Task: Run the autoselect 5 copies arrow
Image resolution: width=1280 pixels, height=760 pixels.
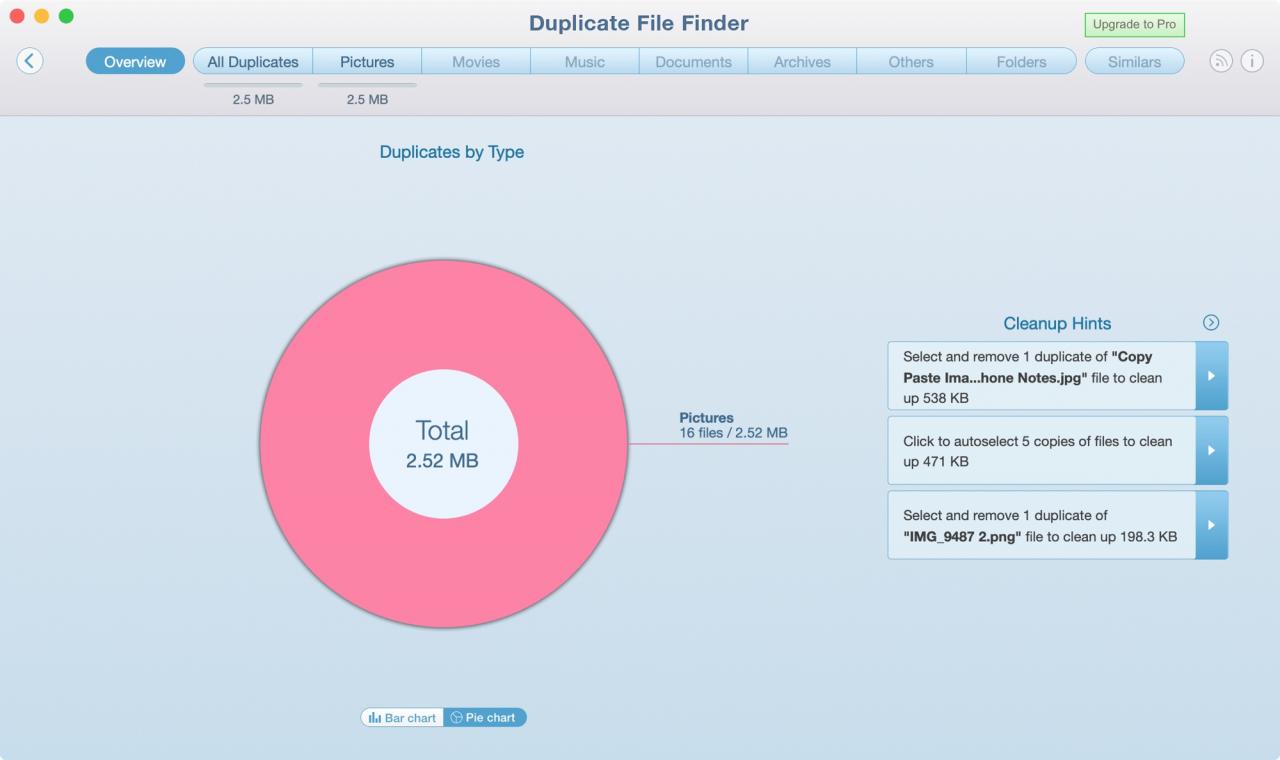Action: (x=1212, y=451)
